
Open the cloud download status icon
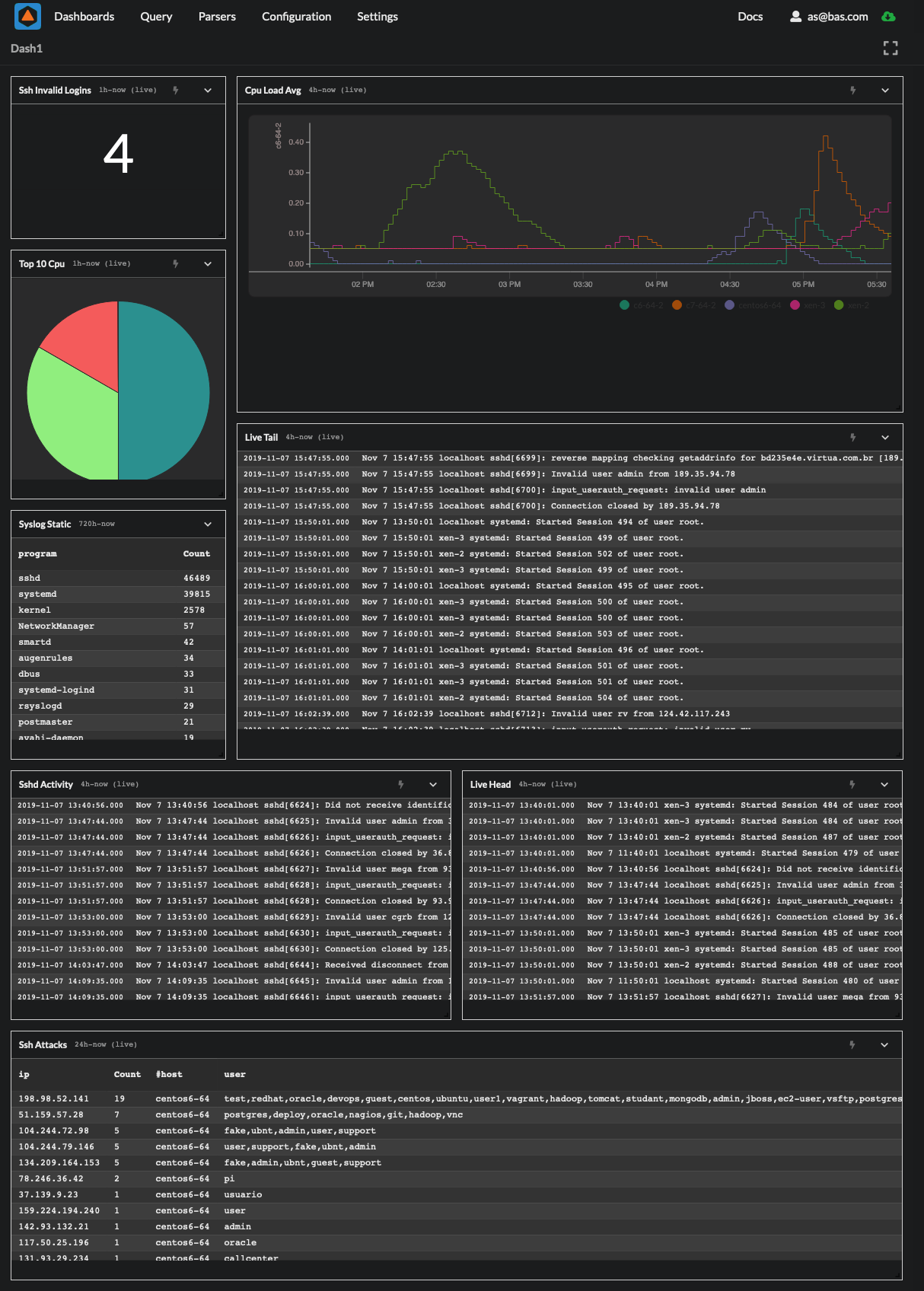(x=888, y=17)
